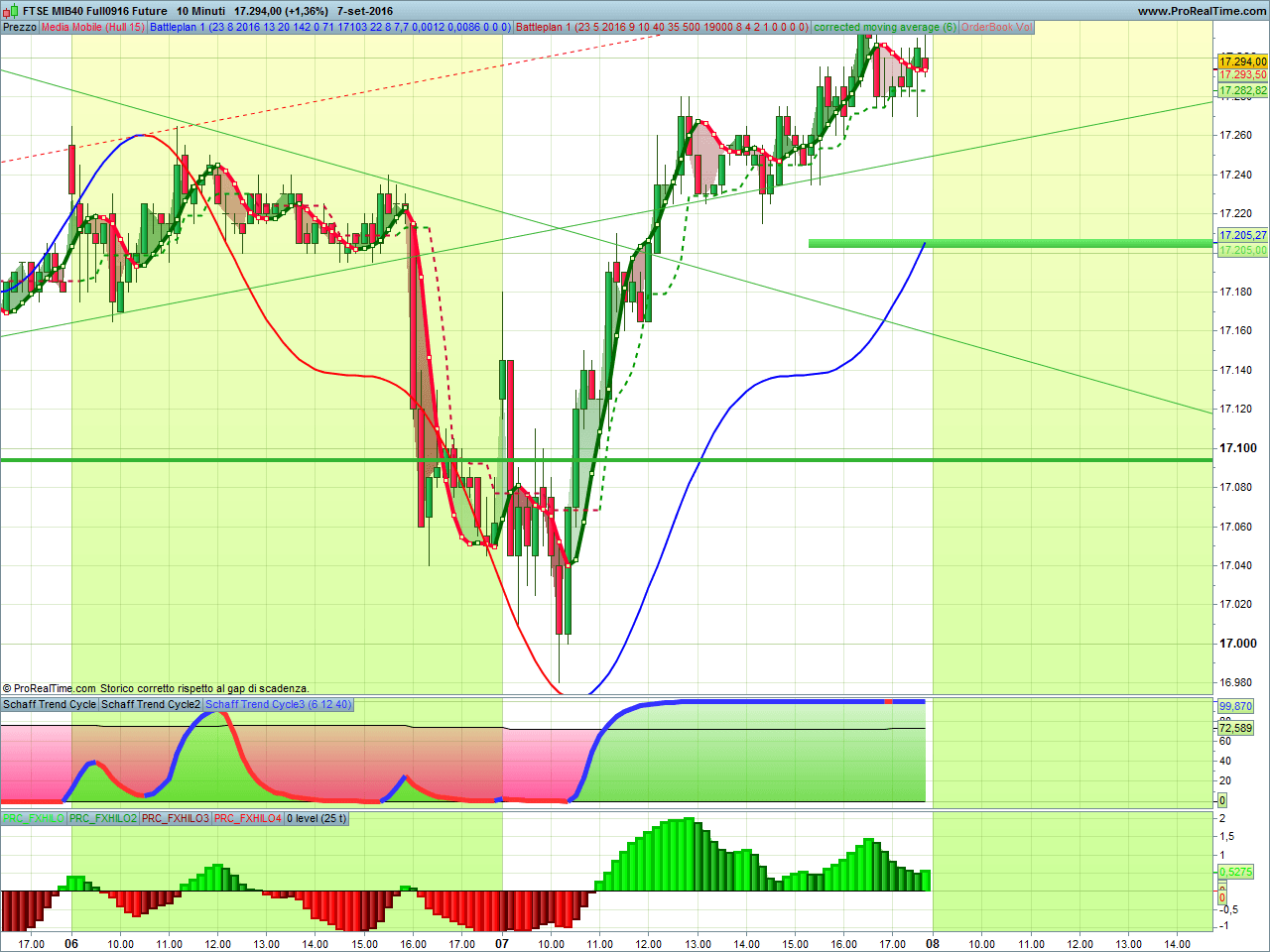Select the thick green 17.205 horizontal line

1010,243
